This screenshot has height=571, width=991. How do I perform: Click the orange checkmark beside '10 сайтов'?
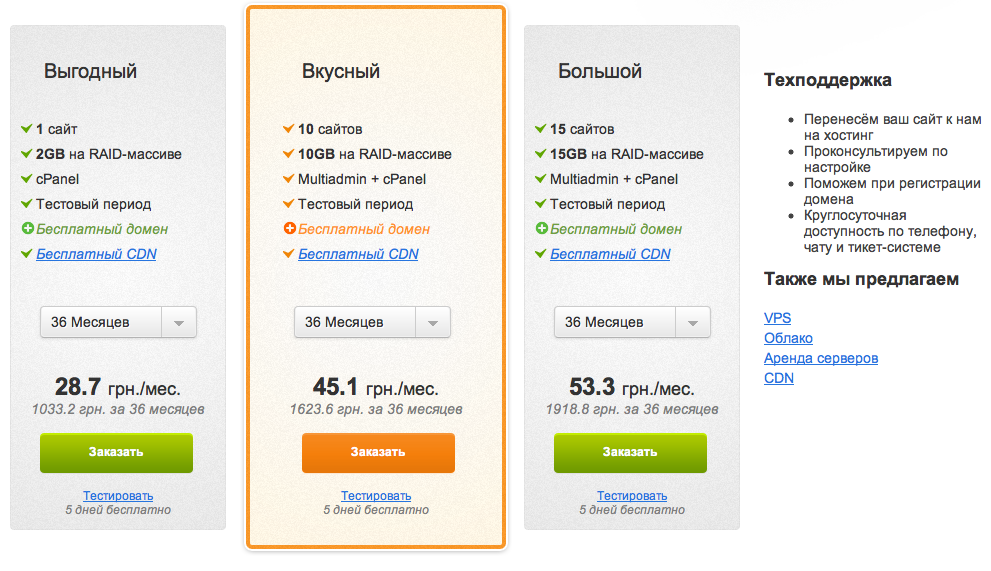coord(289,129)
